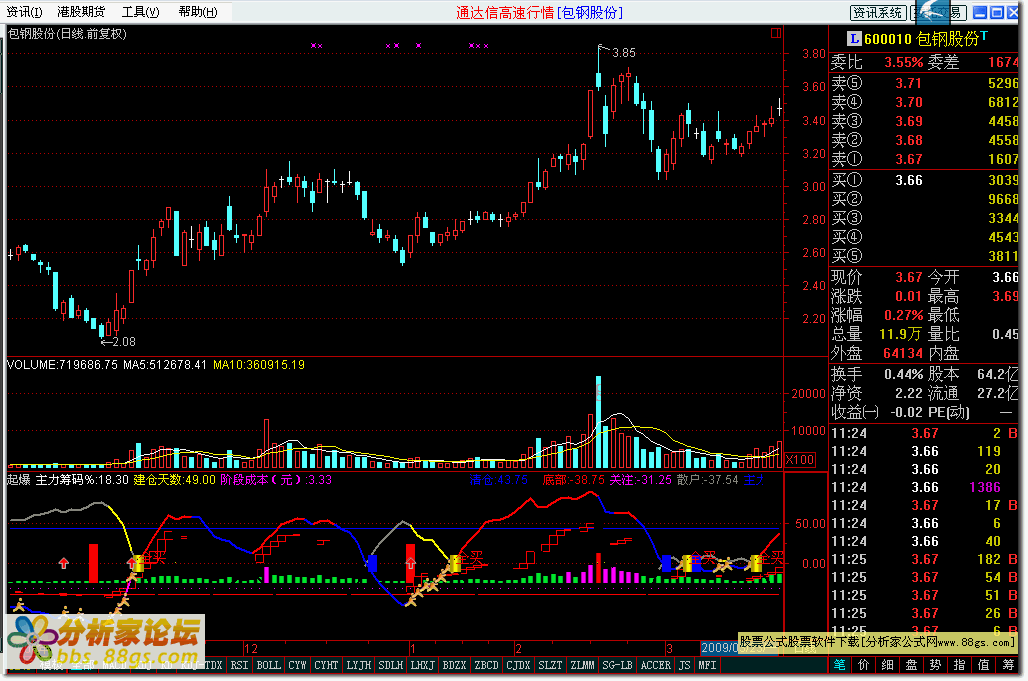
Task: Switch to the 细 detail tab
Action: pyautogui.click(x=888, y=665)
